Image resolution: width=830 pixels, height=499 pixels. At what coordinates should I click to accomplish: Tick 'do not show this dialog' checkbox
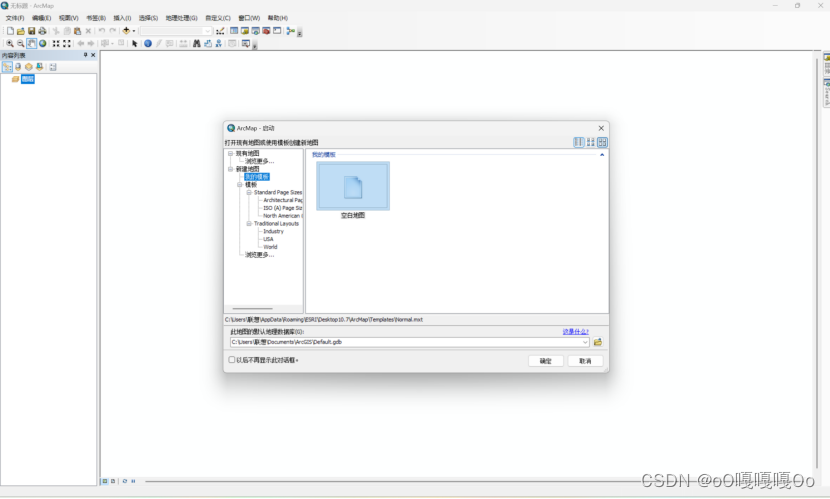point(231,360)
